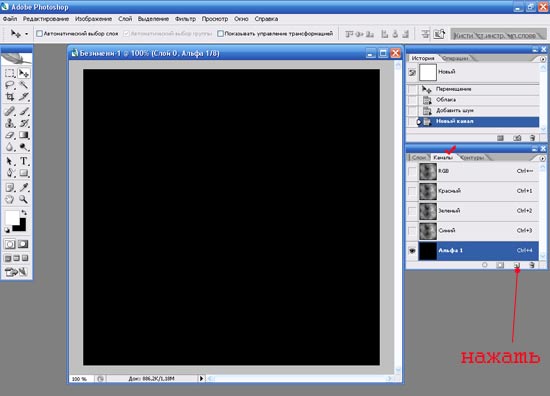This screenshot has height=396, width=550.
Task: Select the Healing Brush tool
Action: pyautogui.click(x=10, y=112)
